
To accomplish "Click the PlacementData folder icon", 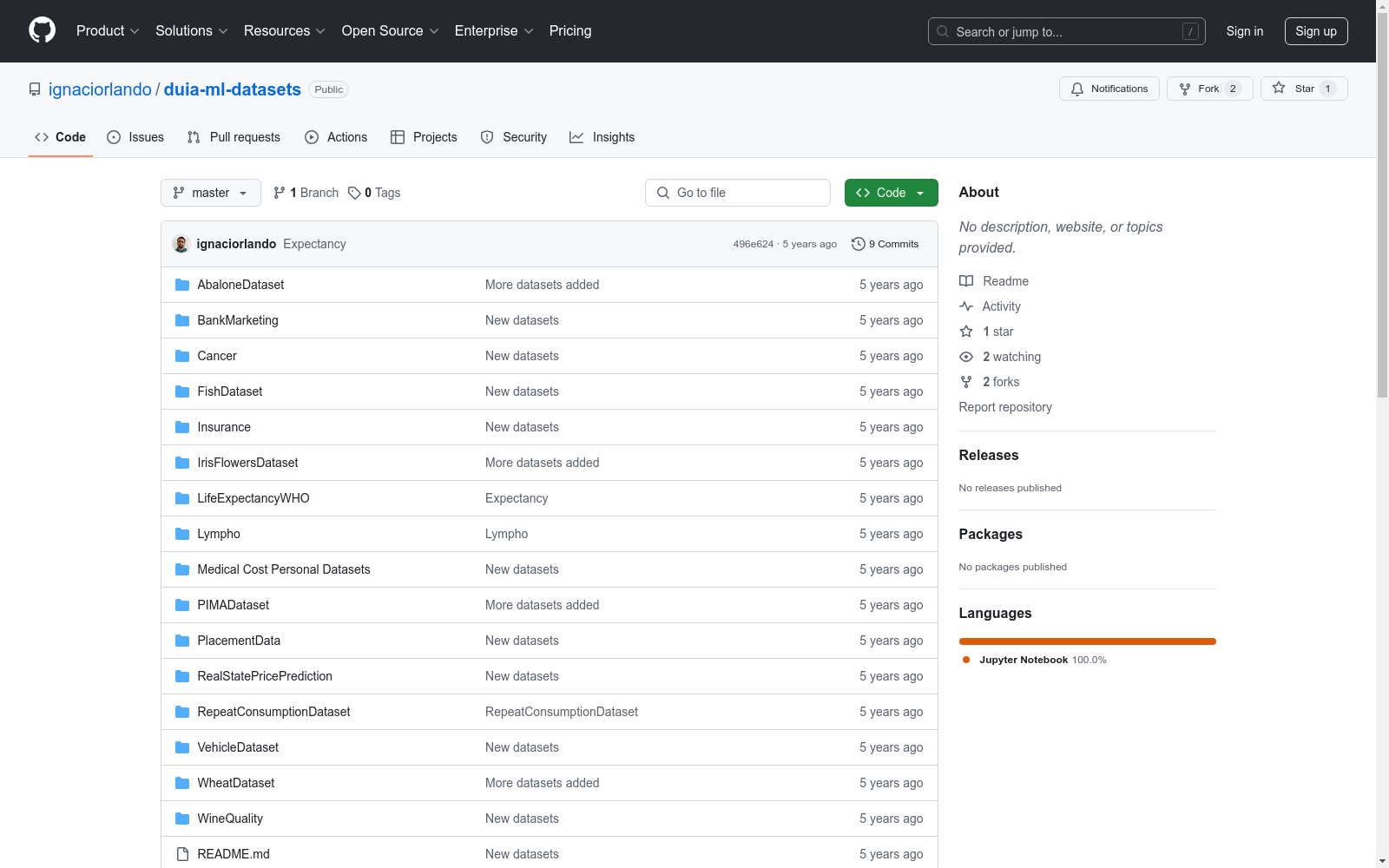I will pyautogui.click(x=182, y=641).
